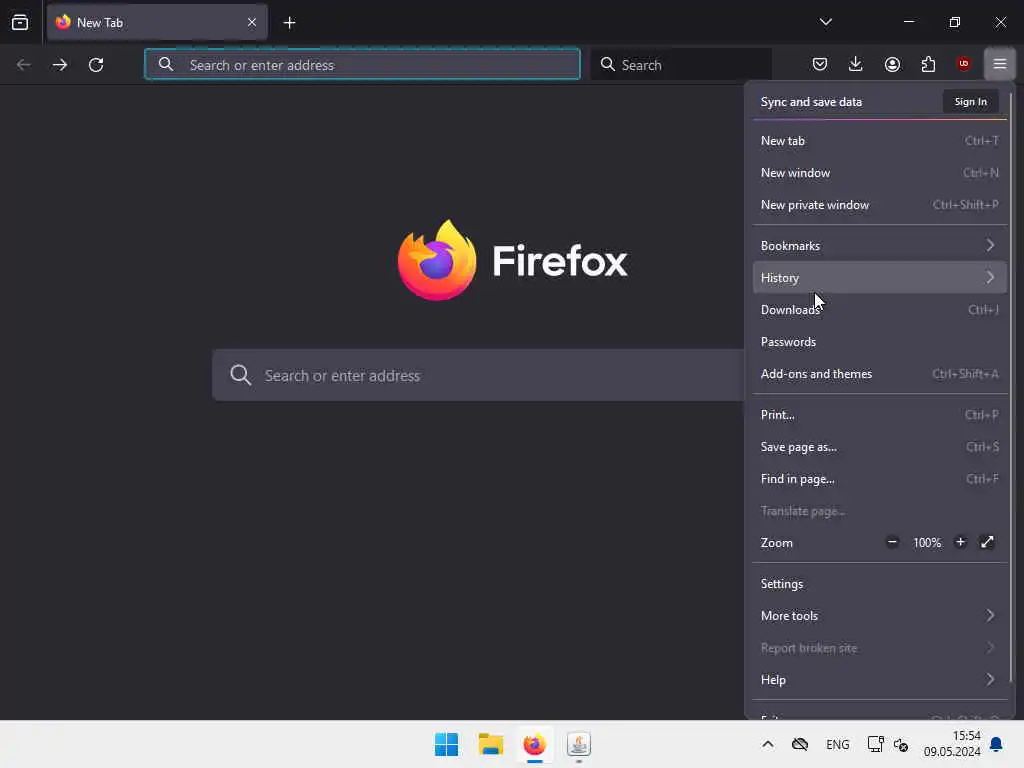Switch the ENG input language
This screenshot has height=768, width=1024.
pyautogui.click(x=837, y=744)
